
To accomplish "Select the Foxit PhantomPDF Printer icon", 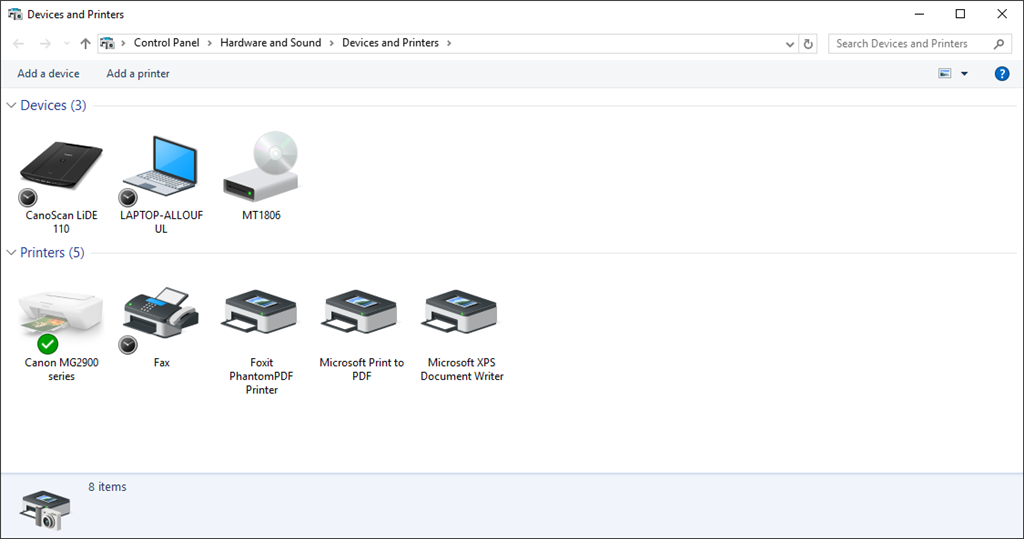I will pos(261,312).
